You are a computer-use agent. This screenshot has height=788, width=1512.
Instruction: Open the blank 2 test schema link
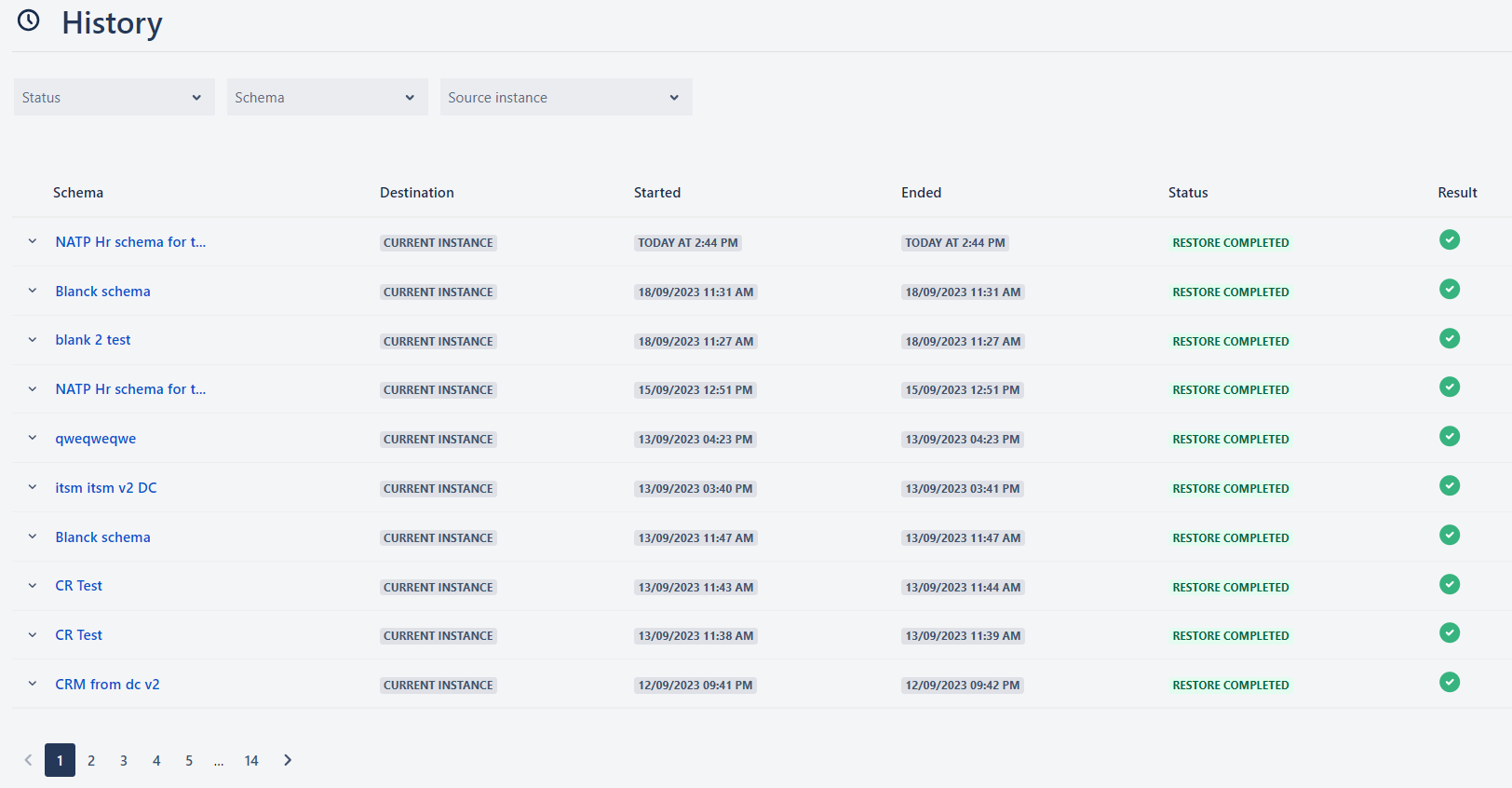(93, 340)
